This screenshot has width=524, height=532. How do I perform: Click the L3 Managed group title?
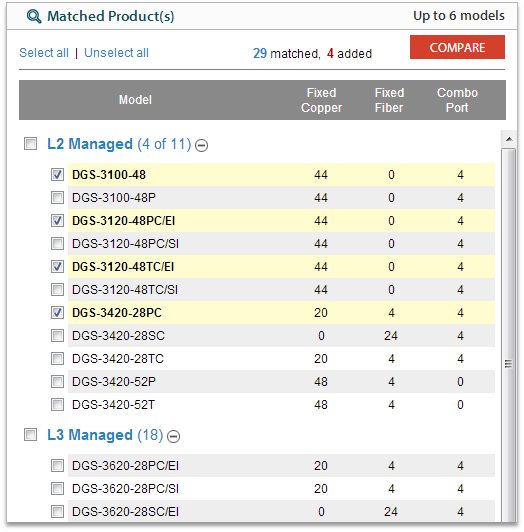click(90, 435)
